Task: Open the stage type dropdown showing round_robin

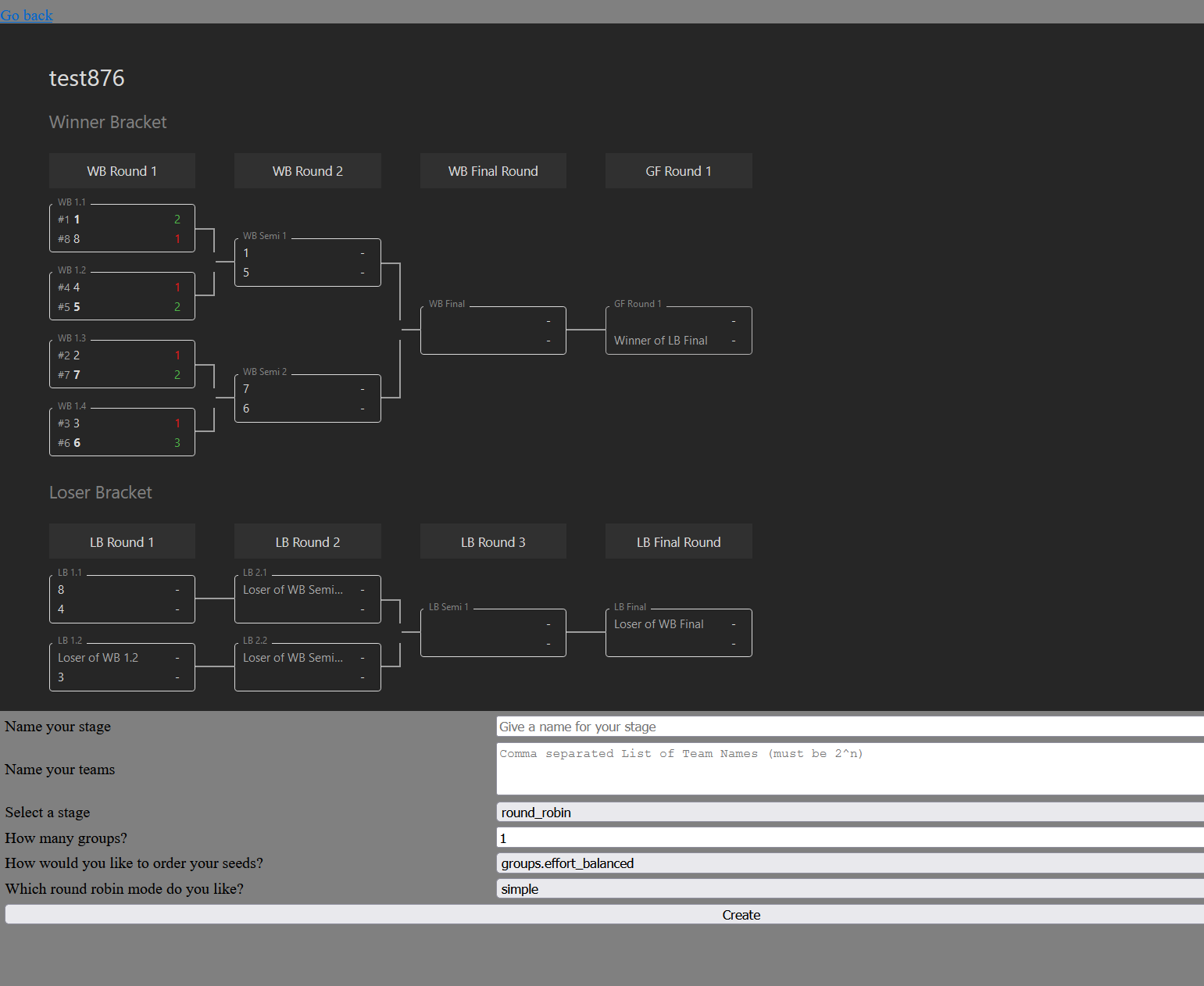Action: 849,812
